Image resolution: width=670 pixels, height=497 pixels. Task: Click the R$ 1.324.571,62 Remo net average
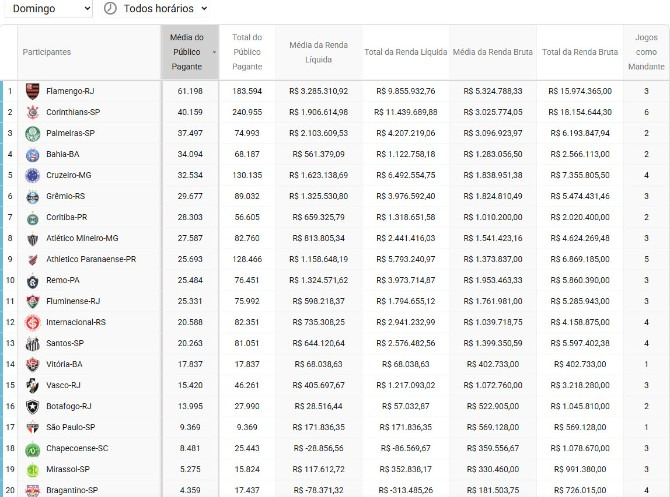[318, 280]
